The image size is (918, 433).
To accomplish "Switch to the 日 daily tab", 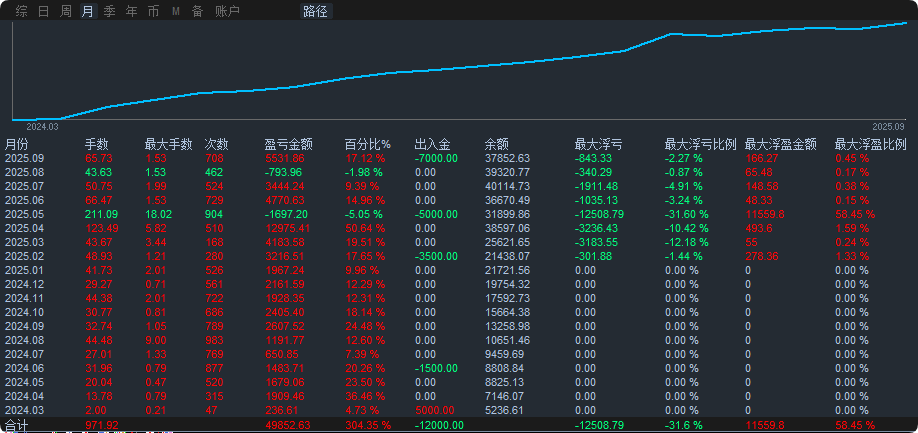I will (x=43, y=11).
